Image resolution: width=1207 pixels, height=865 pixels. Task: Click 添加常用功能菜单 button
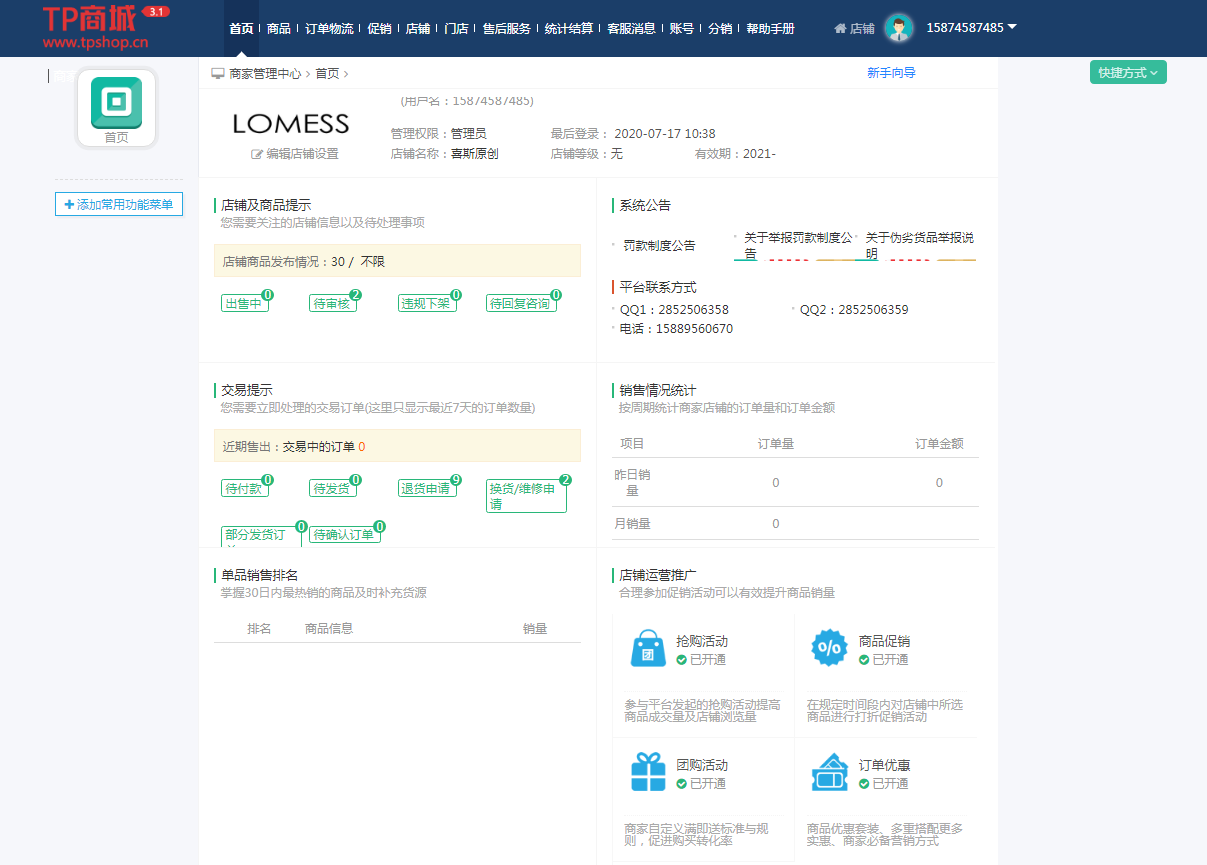119,204
